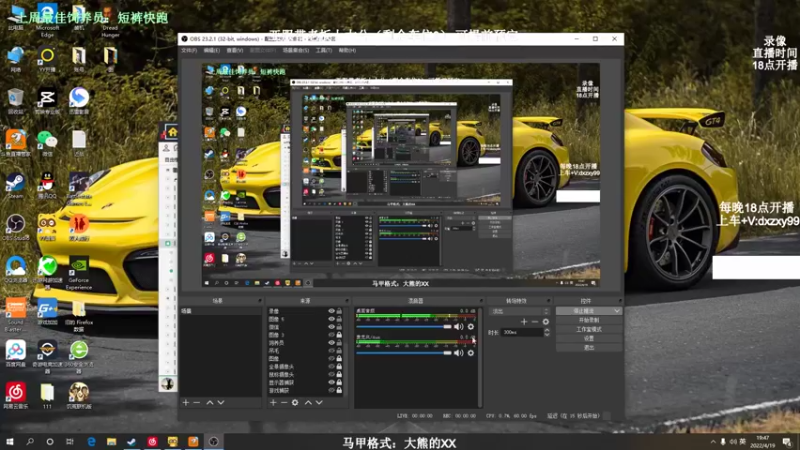
Task: Open the 帮助(H) menu in OBS
Action: pos(347,51)
